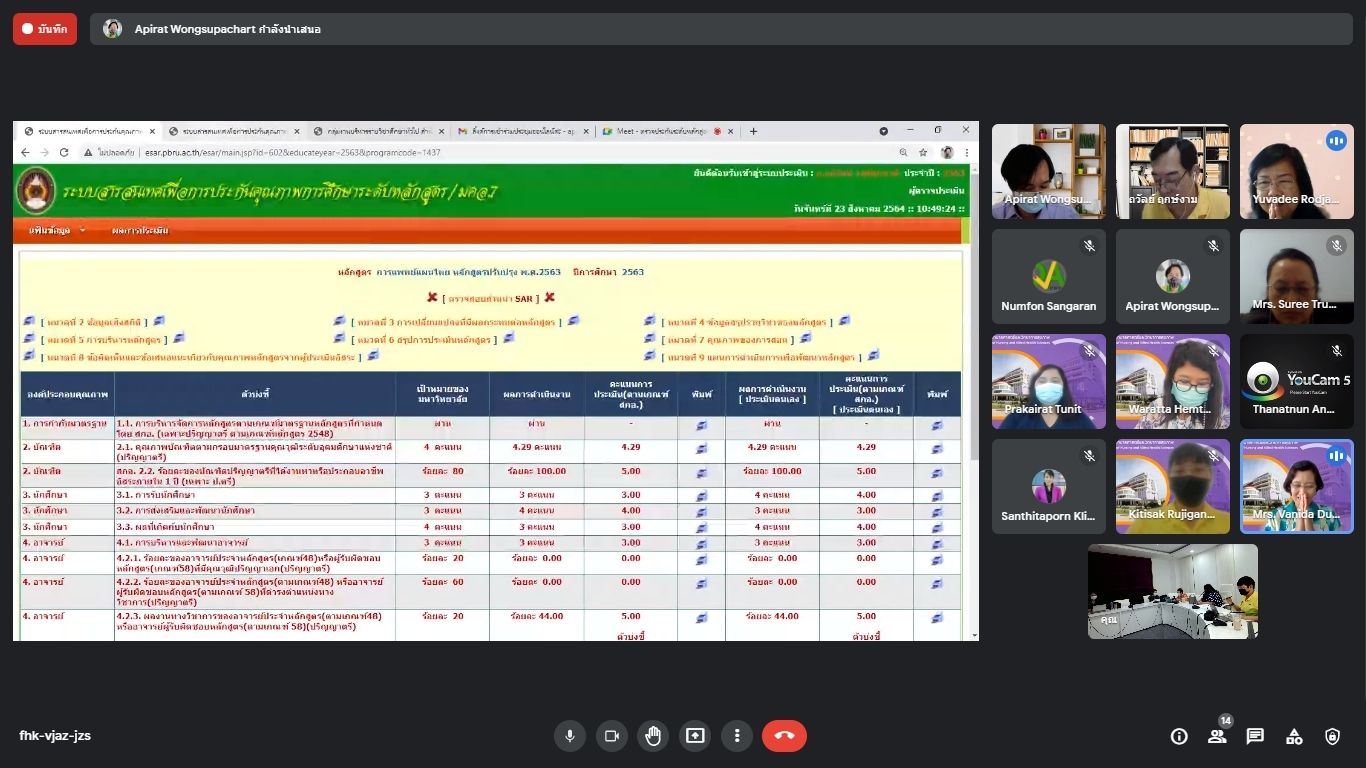Show the participants list with 14 badge
The width and height of the screenshot is (1366, 768).
point(1217,736)
